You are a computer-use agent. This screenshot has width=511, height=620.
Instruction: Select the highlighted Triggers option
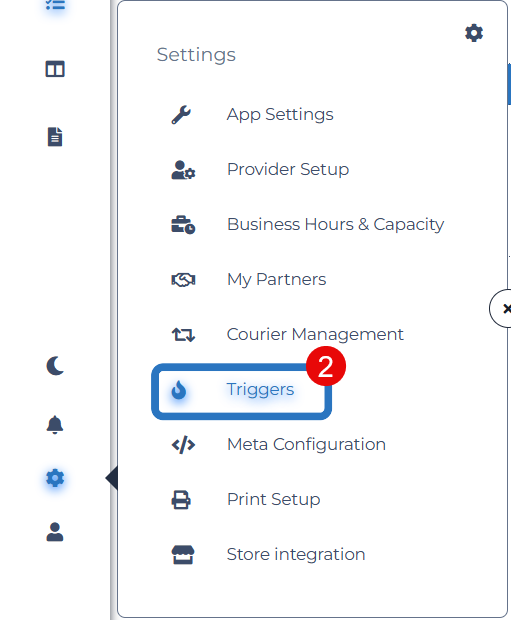[241, 391]
